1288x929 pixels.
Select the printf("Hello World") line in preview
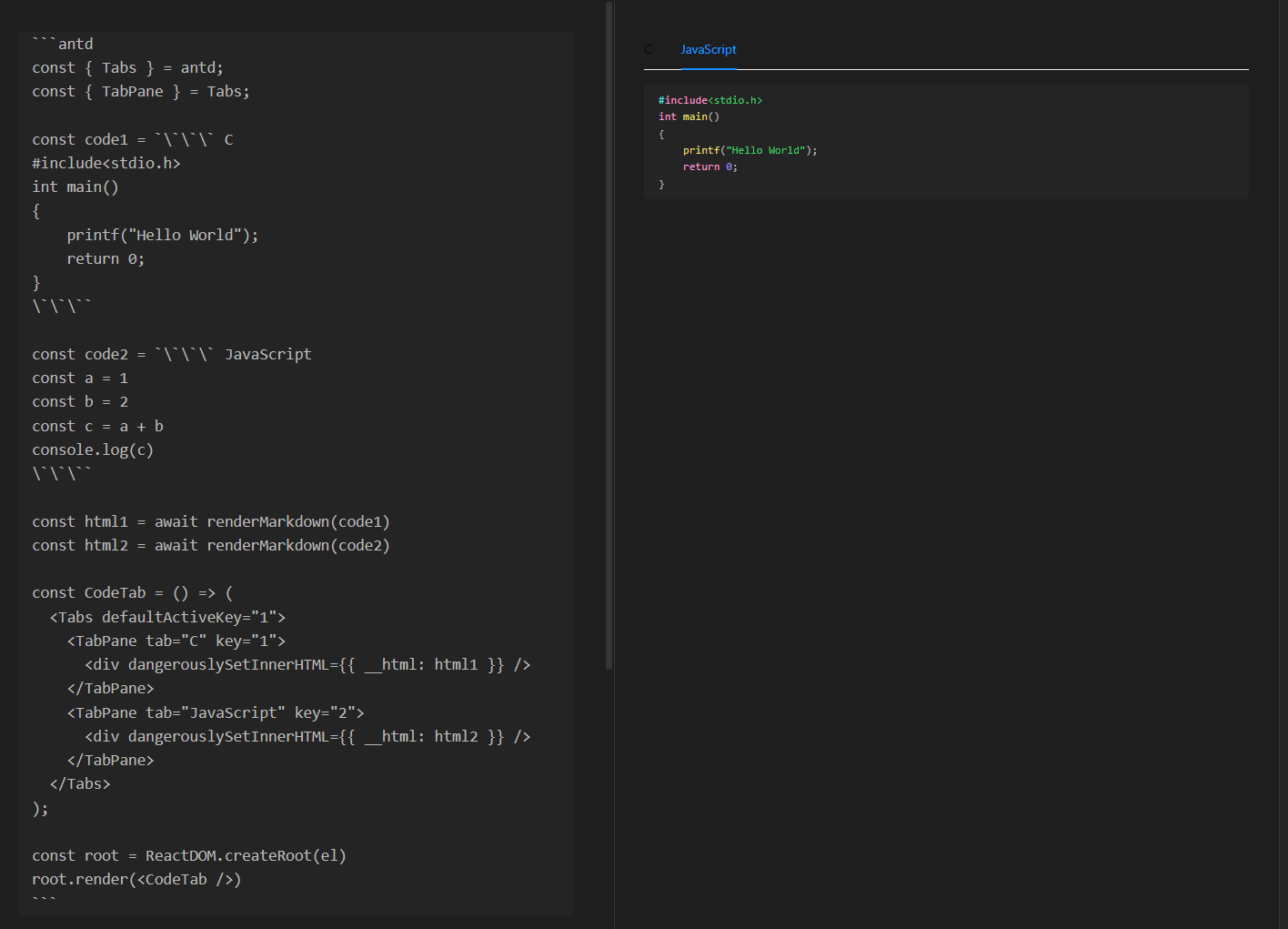click(749, 150)
